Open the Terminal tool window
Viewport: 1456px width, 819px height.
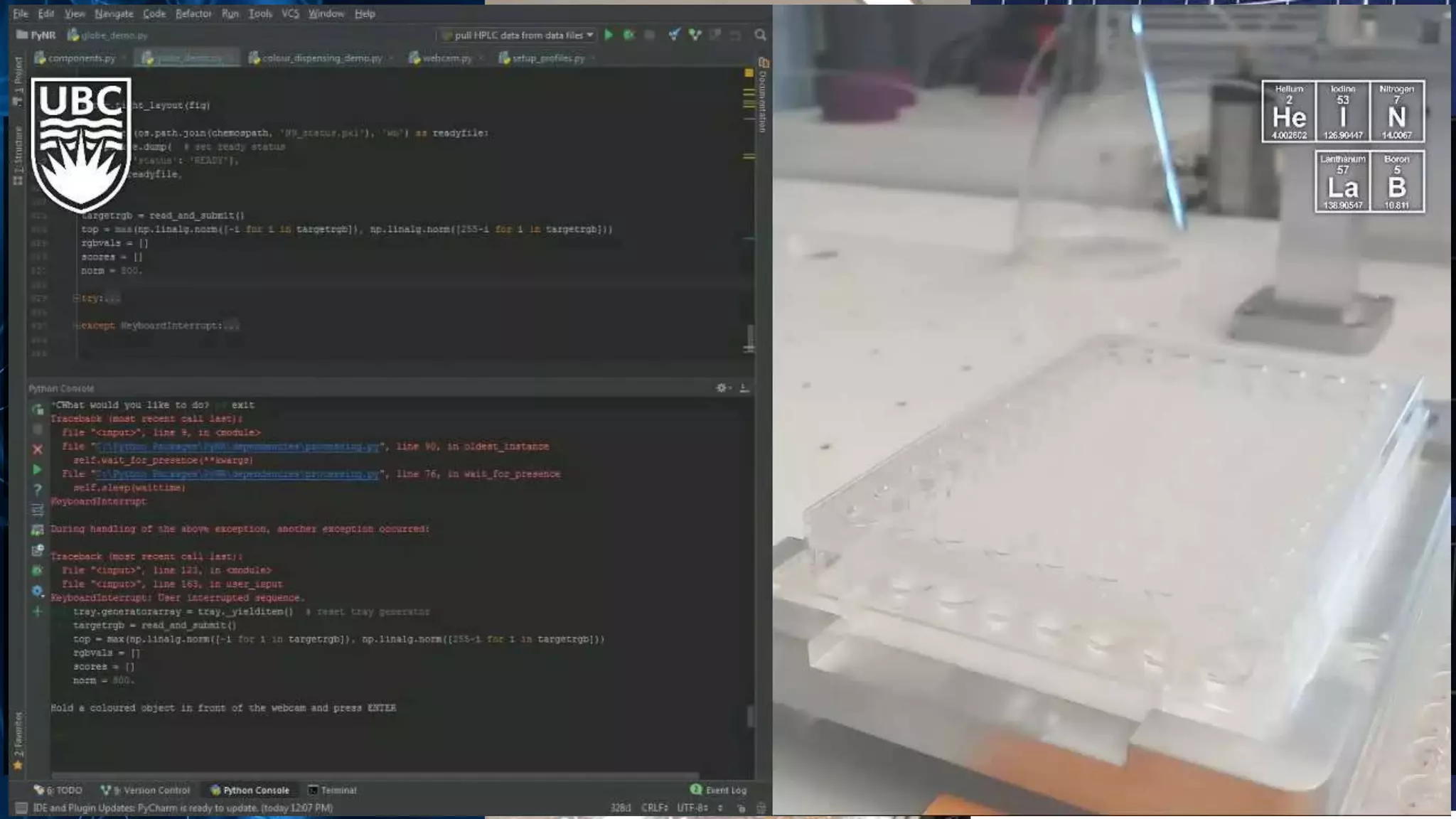pos(332,790)
